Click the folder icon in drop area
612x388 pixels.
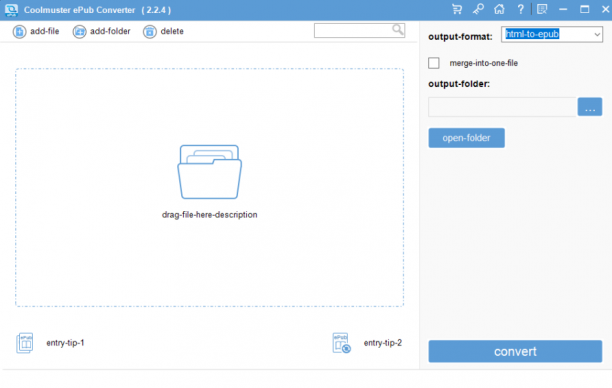(210, 172)
